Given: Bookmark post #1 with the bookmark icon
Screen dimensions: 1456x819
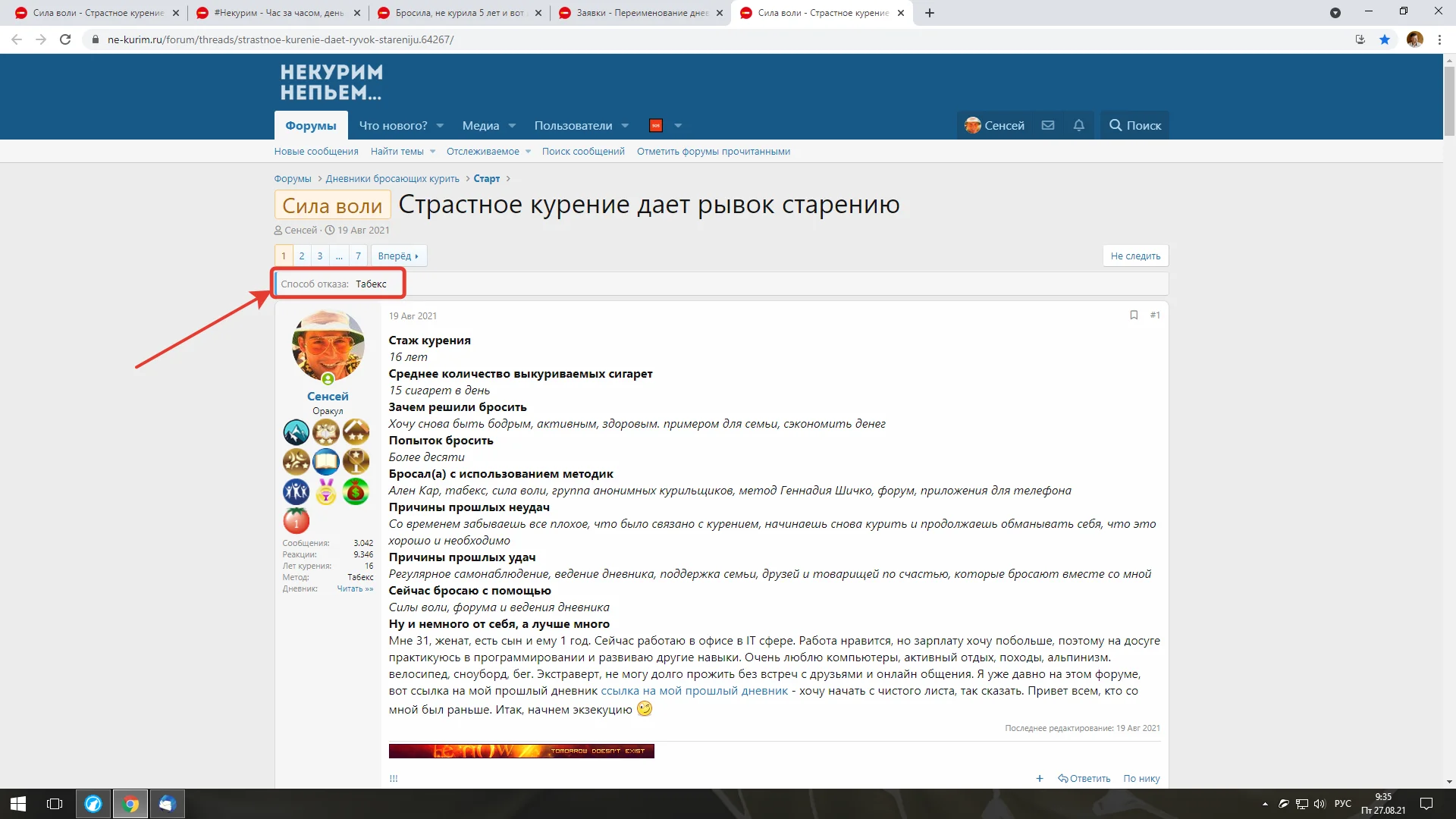Looking at the screenshot, I should point(1134,315).
